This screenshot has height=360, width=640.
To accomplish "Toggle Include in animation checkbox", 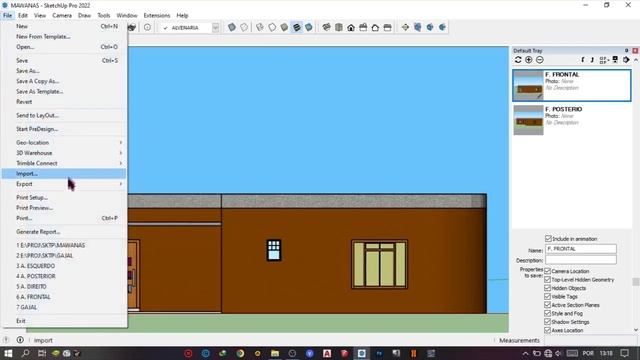I will (x=548, y=238).
